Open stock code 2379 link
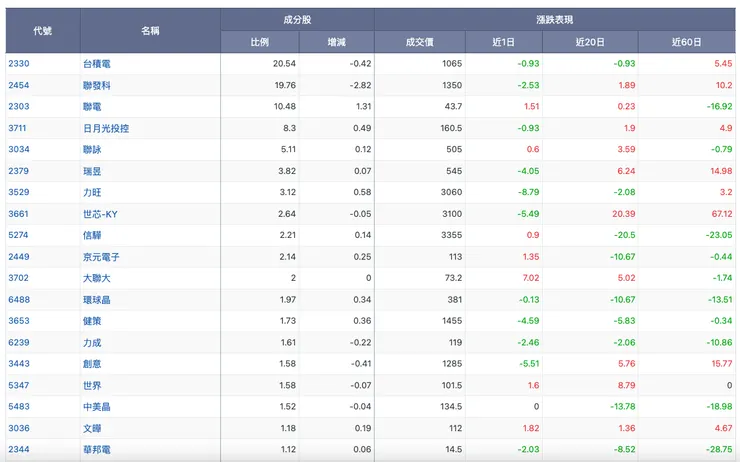The image size is (740, 462). point(19,171)
